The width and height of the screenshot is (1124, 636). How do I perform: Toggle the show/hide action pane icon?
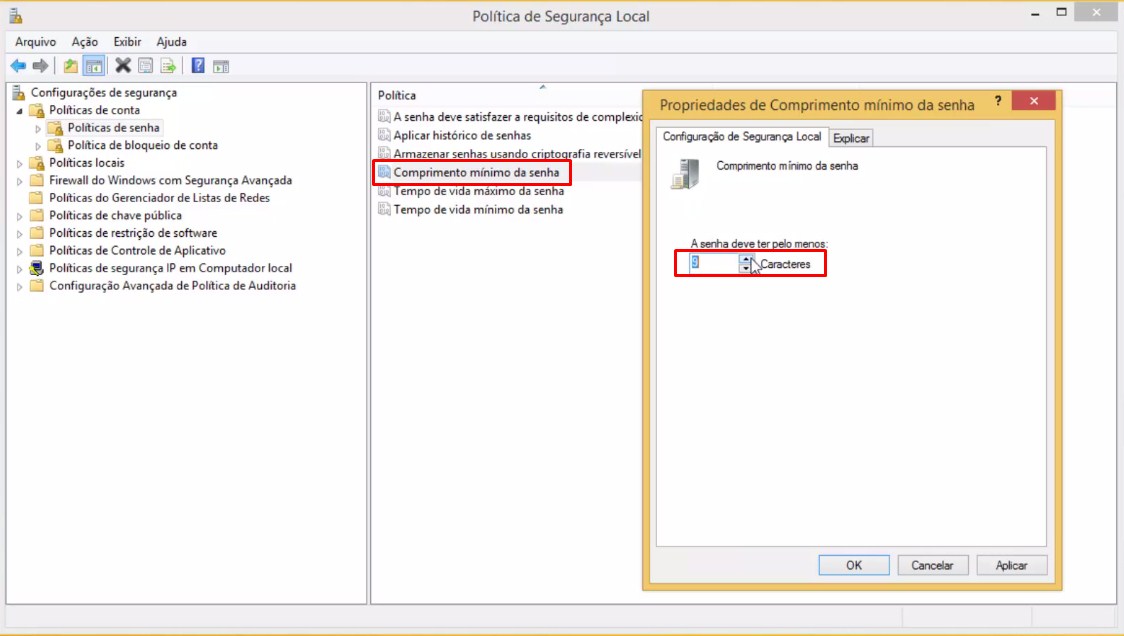pyautogui.click(x=221, y=67)
